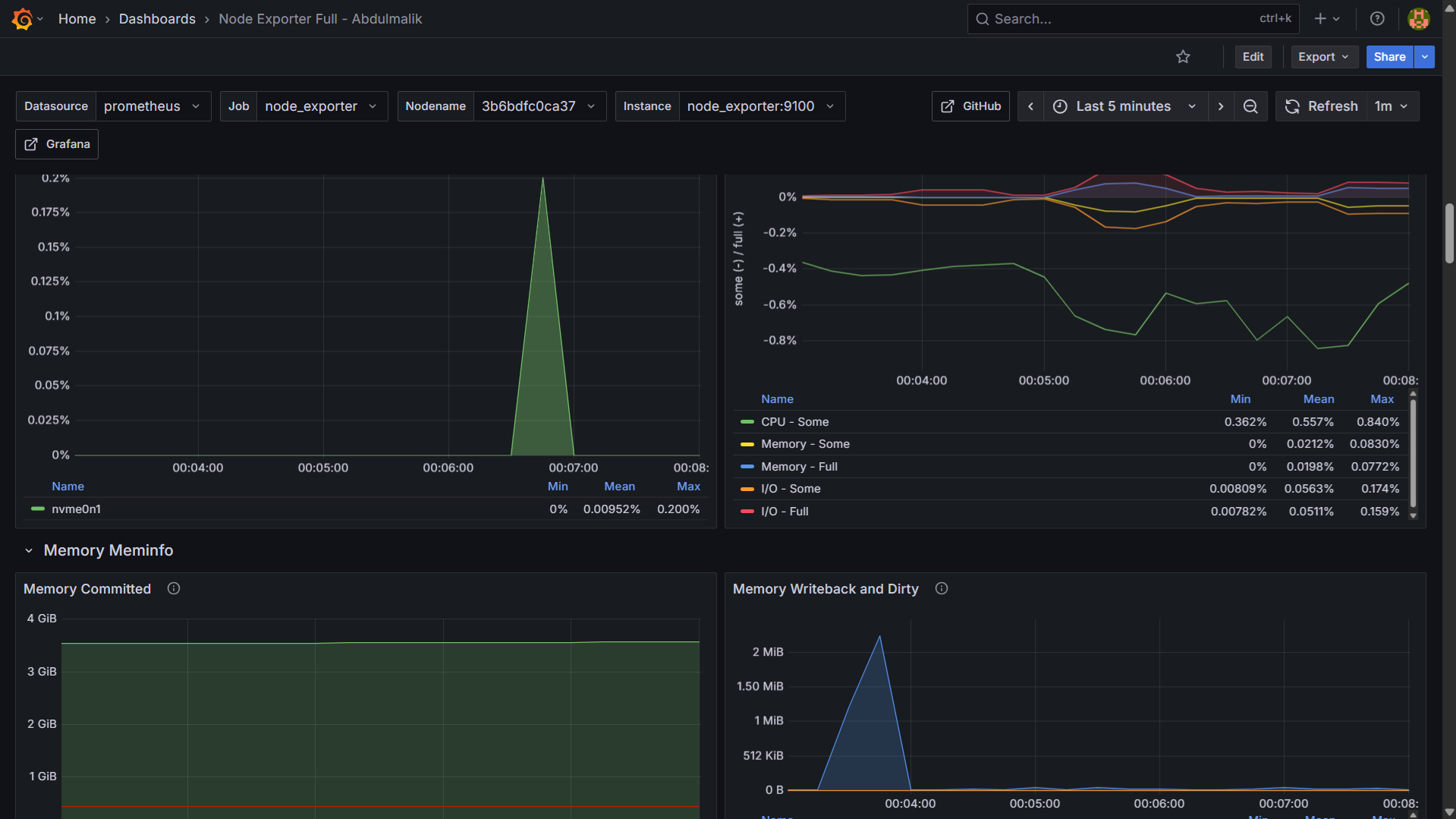Show info for Memory Writeback and Dirty
Screen dimensions: 1456x819
(942, 589)
